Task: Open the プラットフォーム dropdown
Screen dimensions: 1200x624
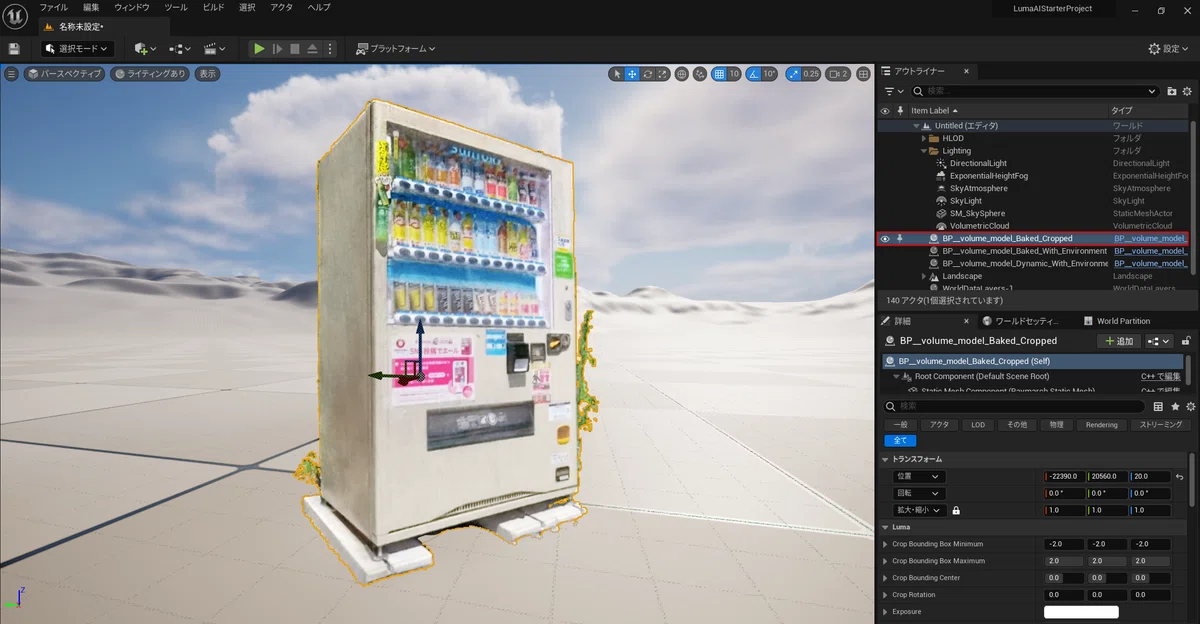Action: click(x=397, y=48)
